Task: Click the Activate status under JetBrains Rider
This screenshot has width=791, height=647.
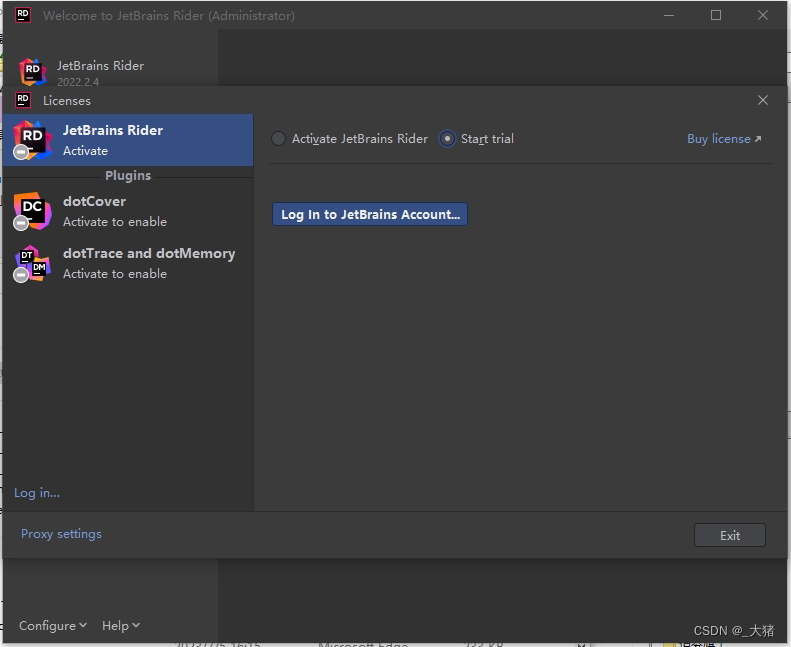Action: pos(85,151)
